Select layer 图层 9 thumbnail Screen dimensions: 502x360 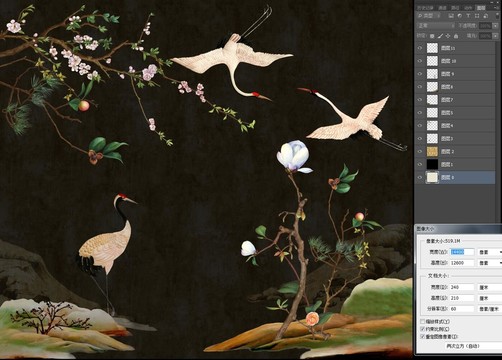432,74
